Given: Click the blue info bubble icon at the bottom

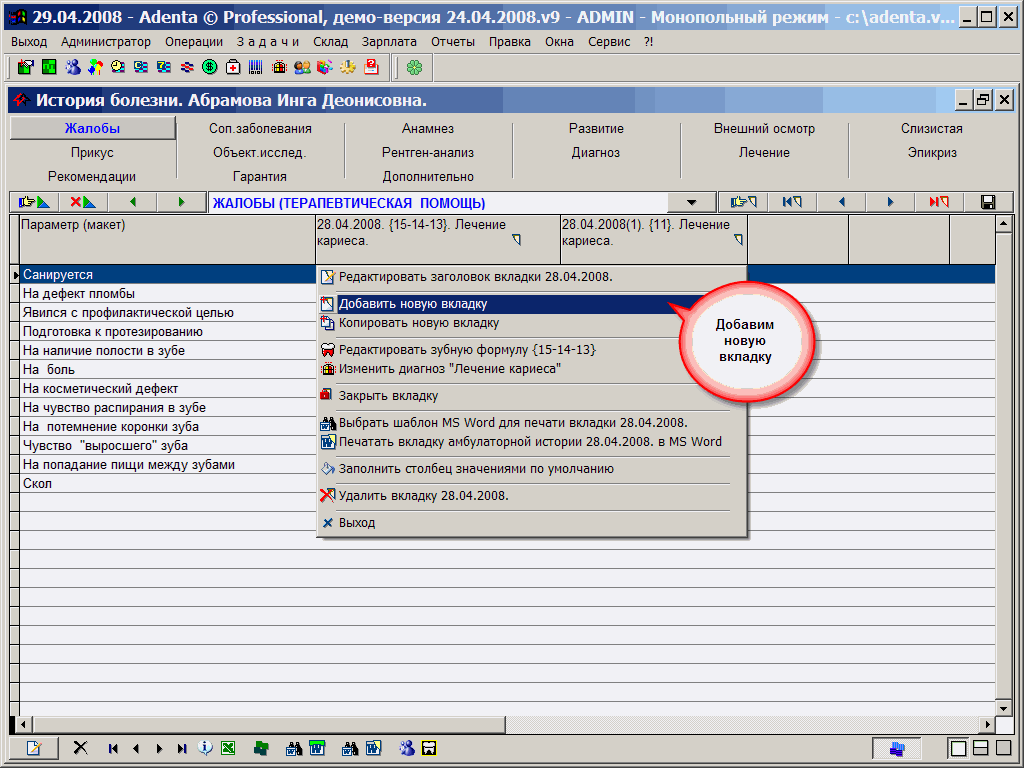Looking at the screenshot, I should (206, 748).
